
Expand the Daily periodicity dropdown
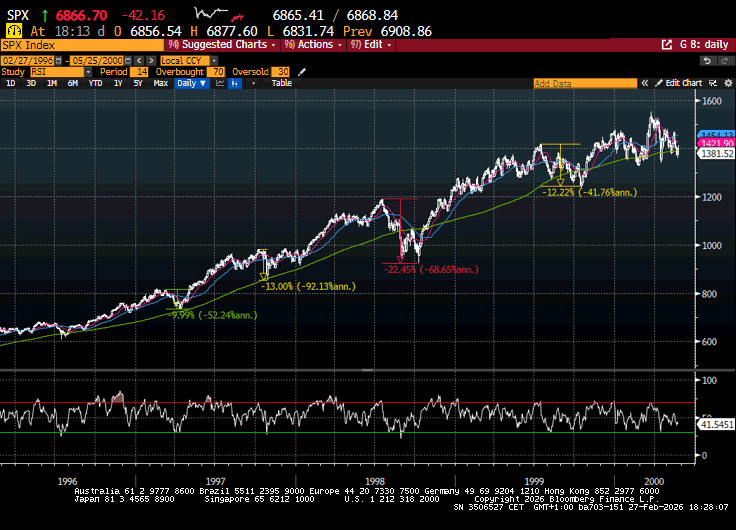pos(191,84)
